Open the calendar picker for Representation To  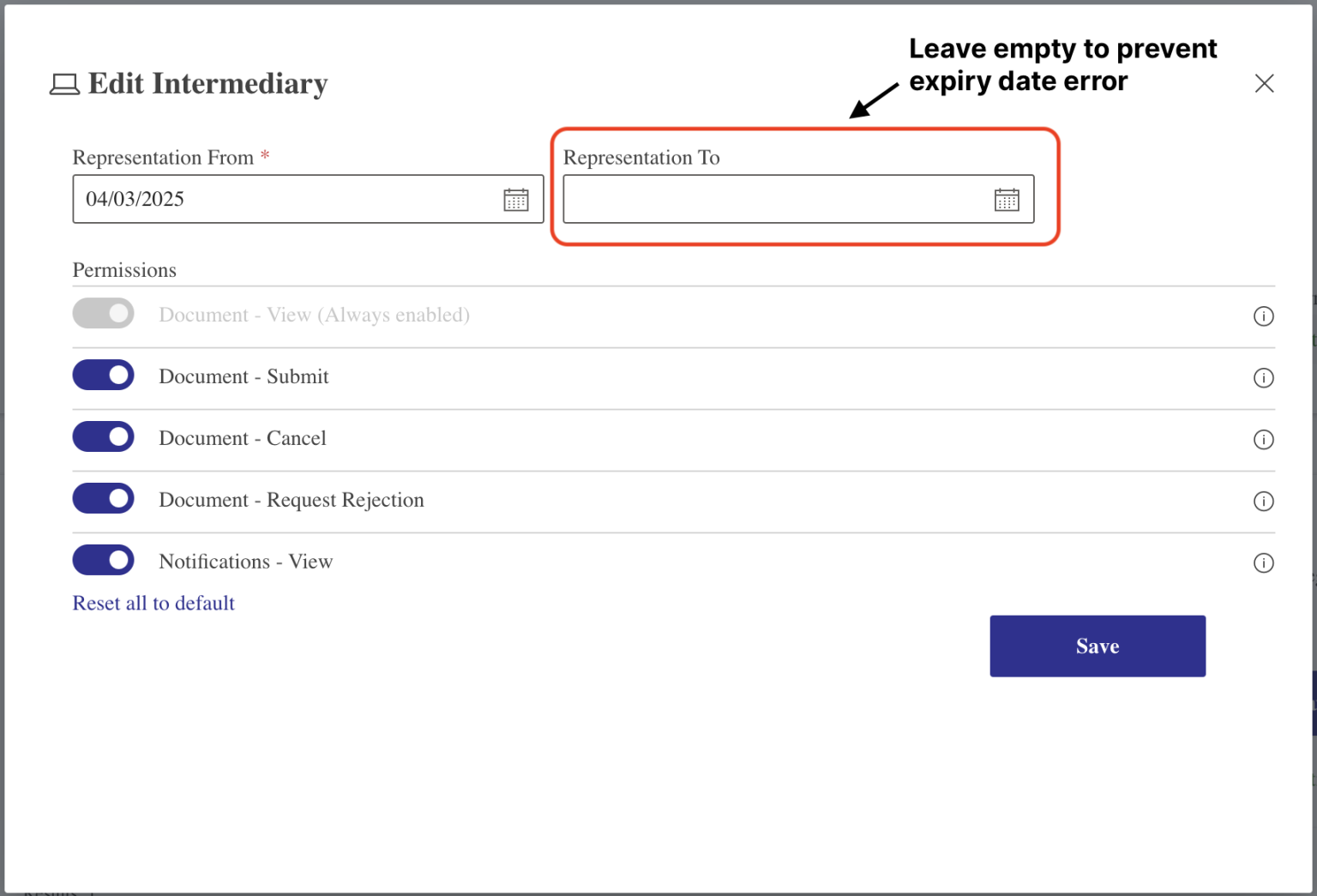tap(1007, 199)
